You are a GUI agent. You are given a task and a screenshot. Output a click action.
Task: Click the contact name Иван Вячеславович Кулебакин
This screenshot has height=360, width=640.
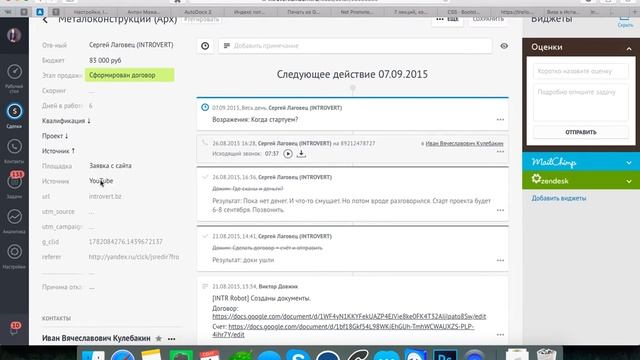(96, 338)
